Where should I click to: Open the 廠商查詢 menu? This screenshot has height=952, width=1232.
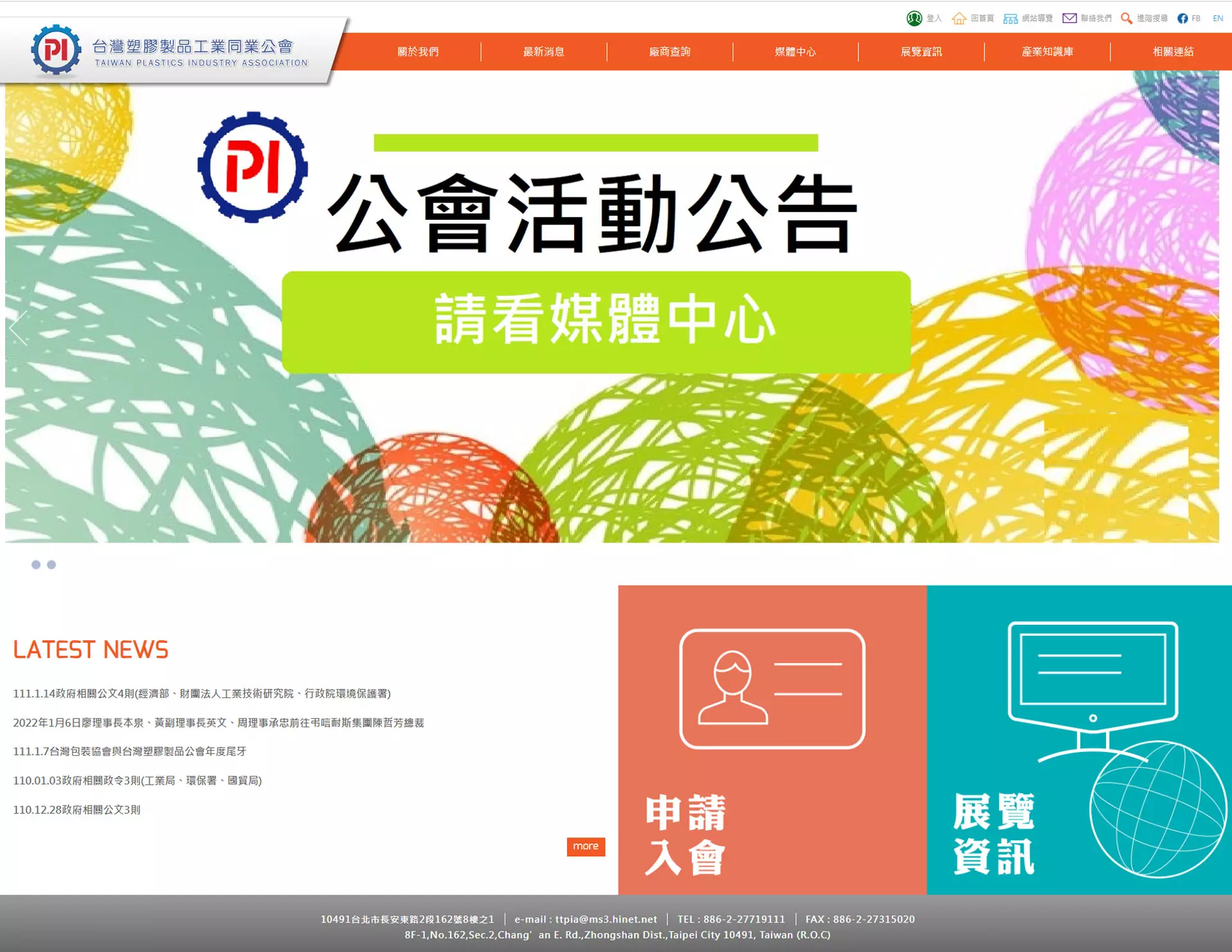[669, 51]
